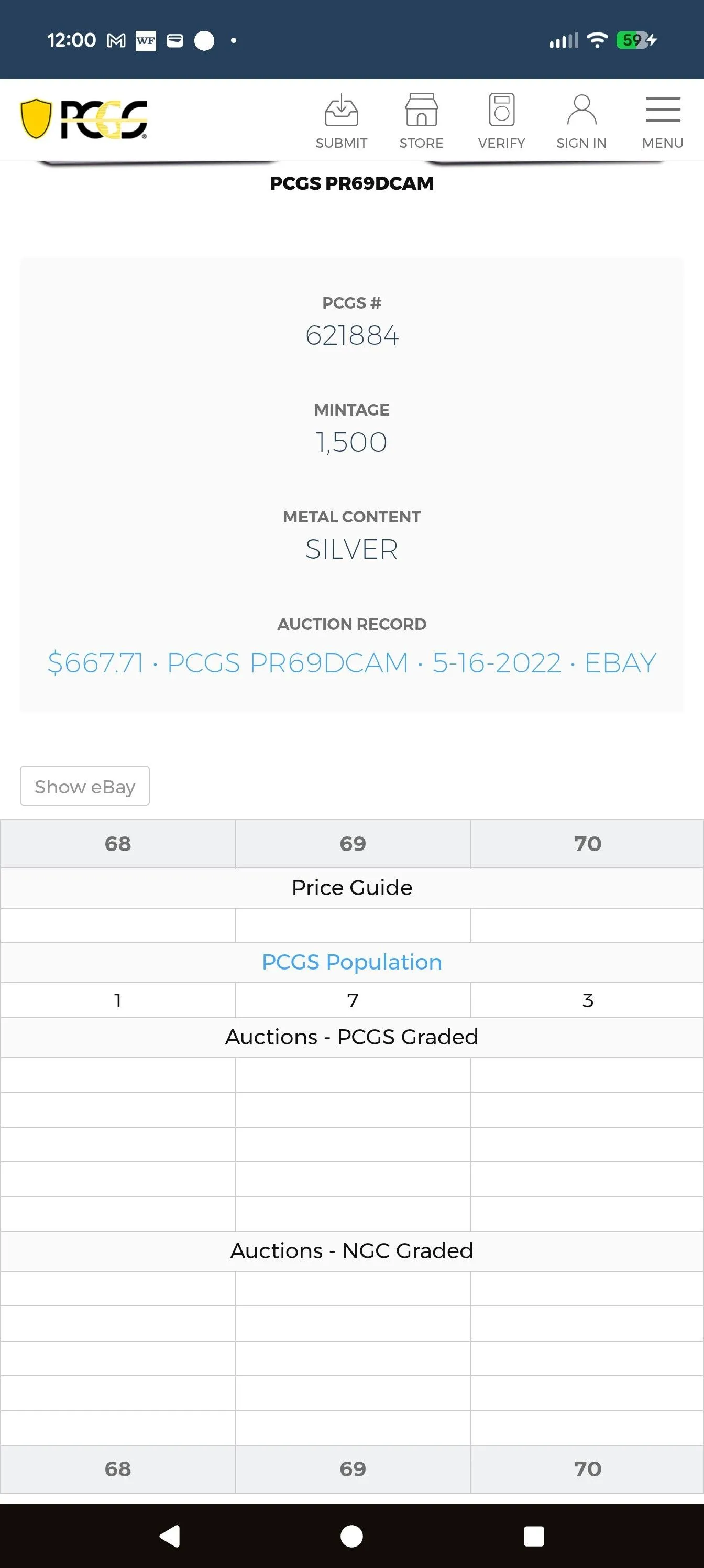Tap the bottom 69 grade footer cell
Image resolution: width=704 pixels, height=1568 pixels.
click(x=353, y=1469)
